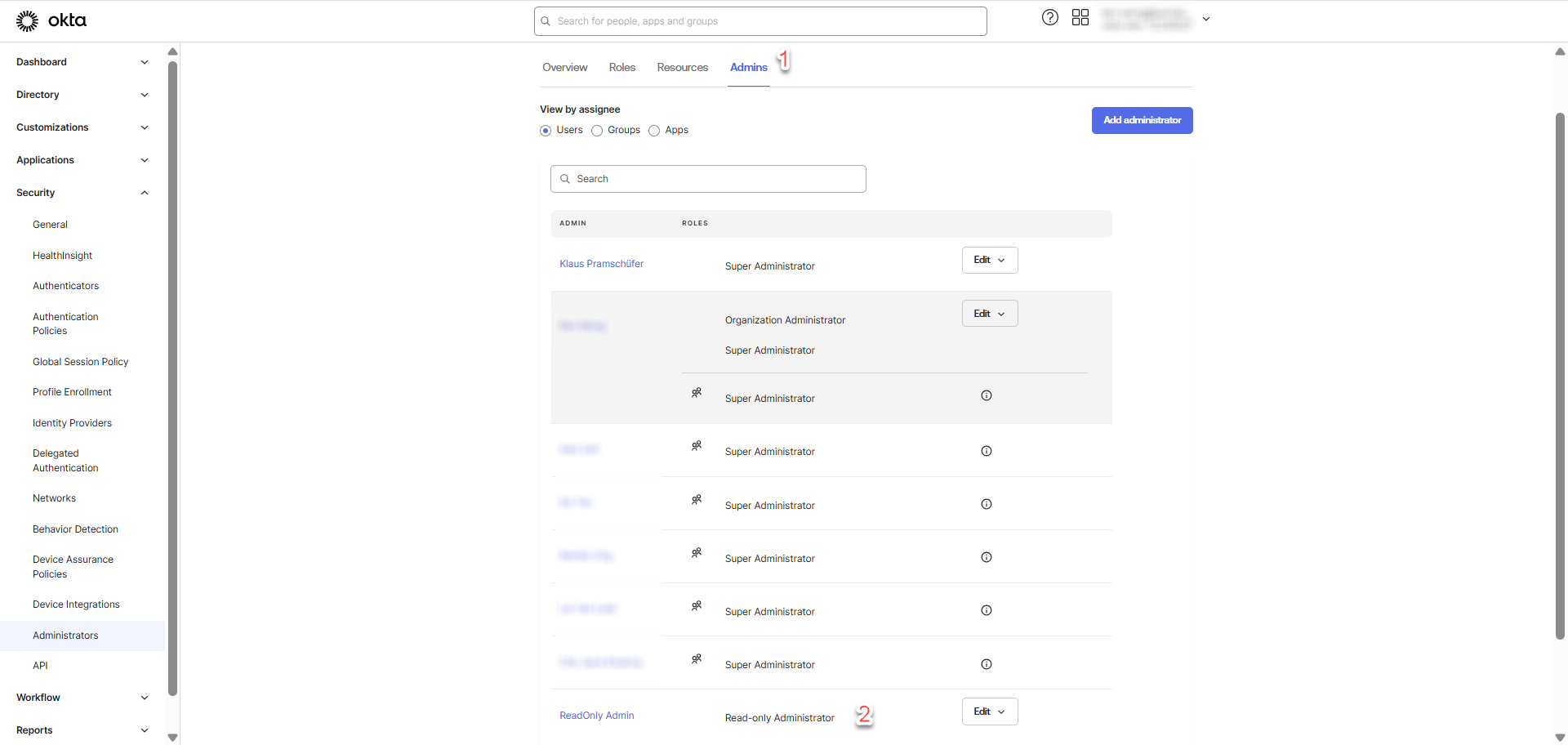This screenshot has height=745, width=1568.
Task: Click group icon in the highlighted admin row
Action: 696,393
